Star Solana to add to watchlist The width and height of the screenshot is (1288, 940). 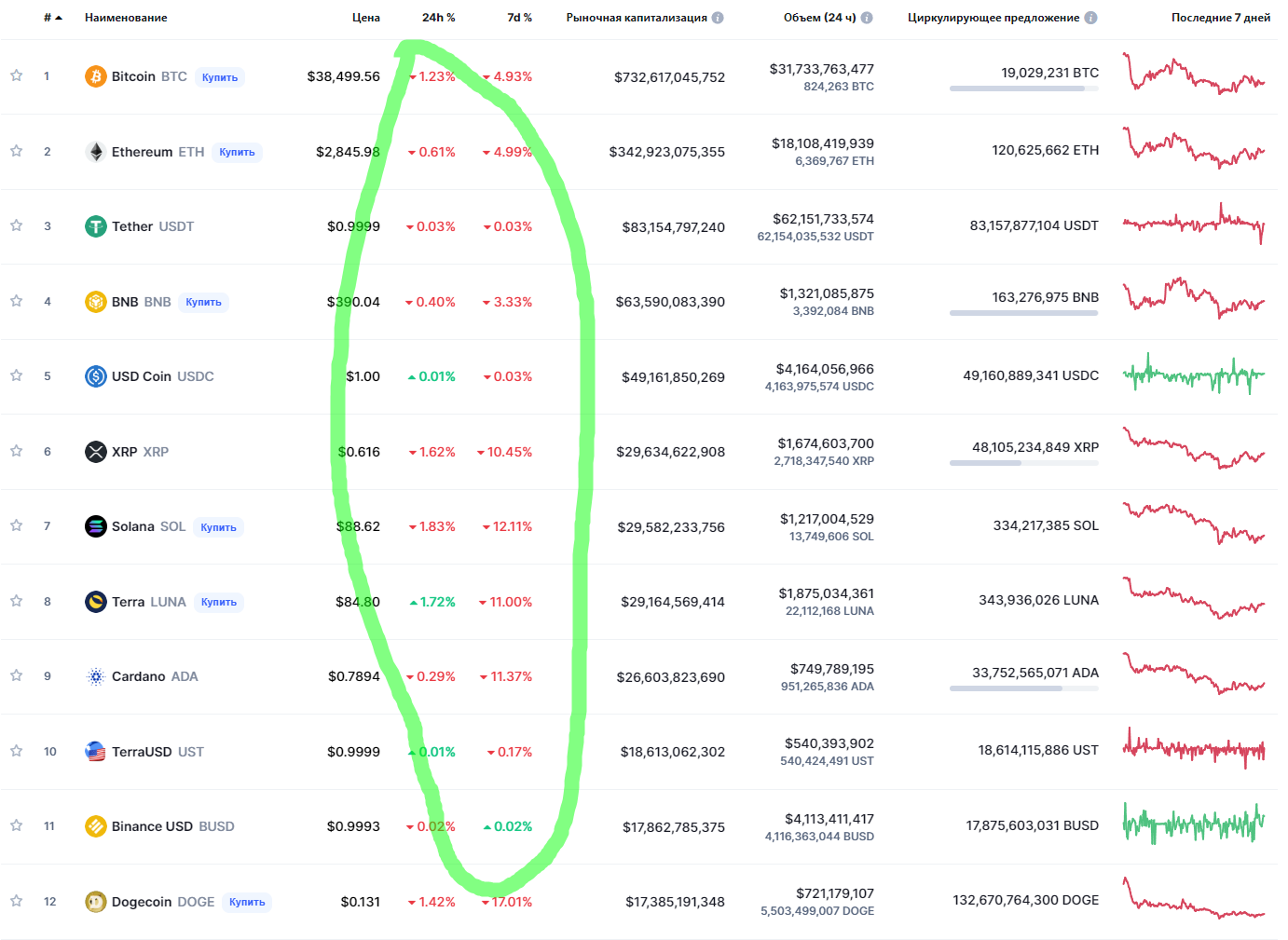pos(16,525)
